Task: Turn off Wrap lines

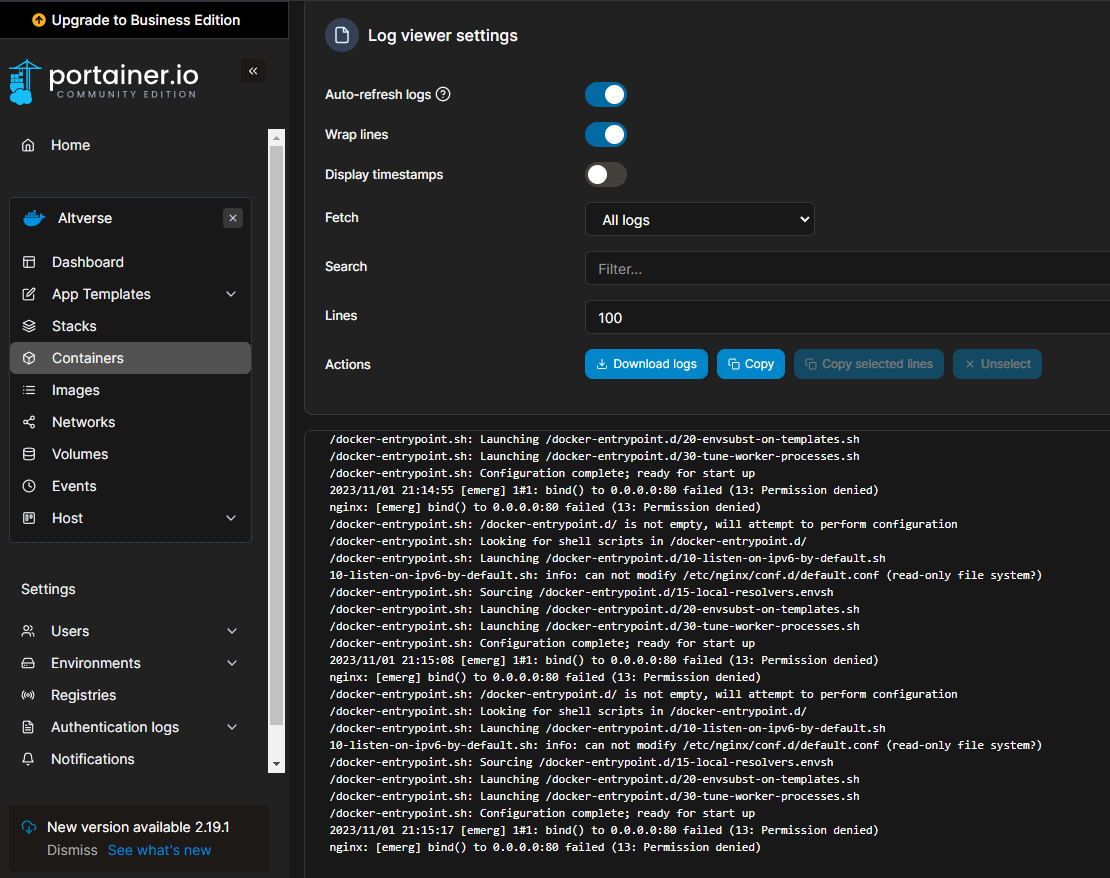Action: 605,134
